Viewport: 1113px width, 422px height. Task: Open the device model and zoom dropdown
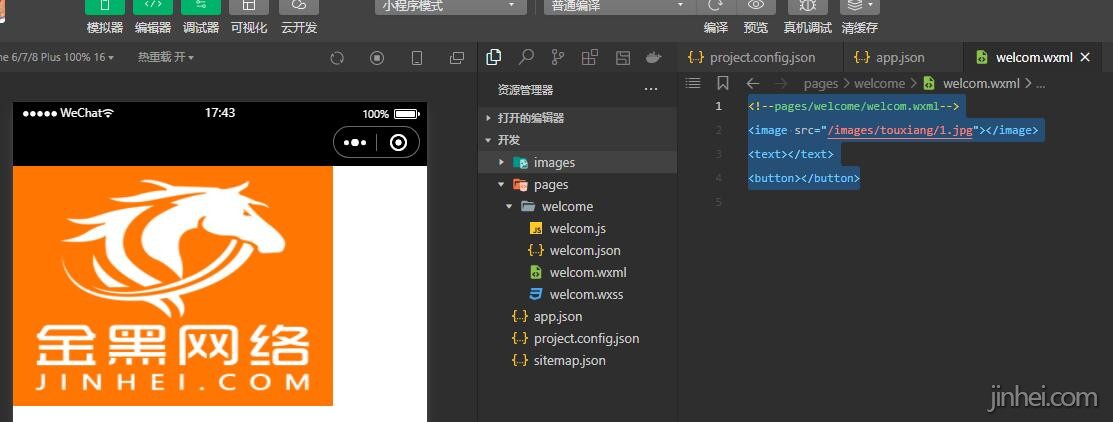(x=57, y=57)
